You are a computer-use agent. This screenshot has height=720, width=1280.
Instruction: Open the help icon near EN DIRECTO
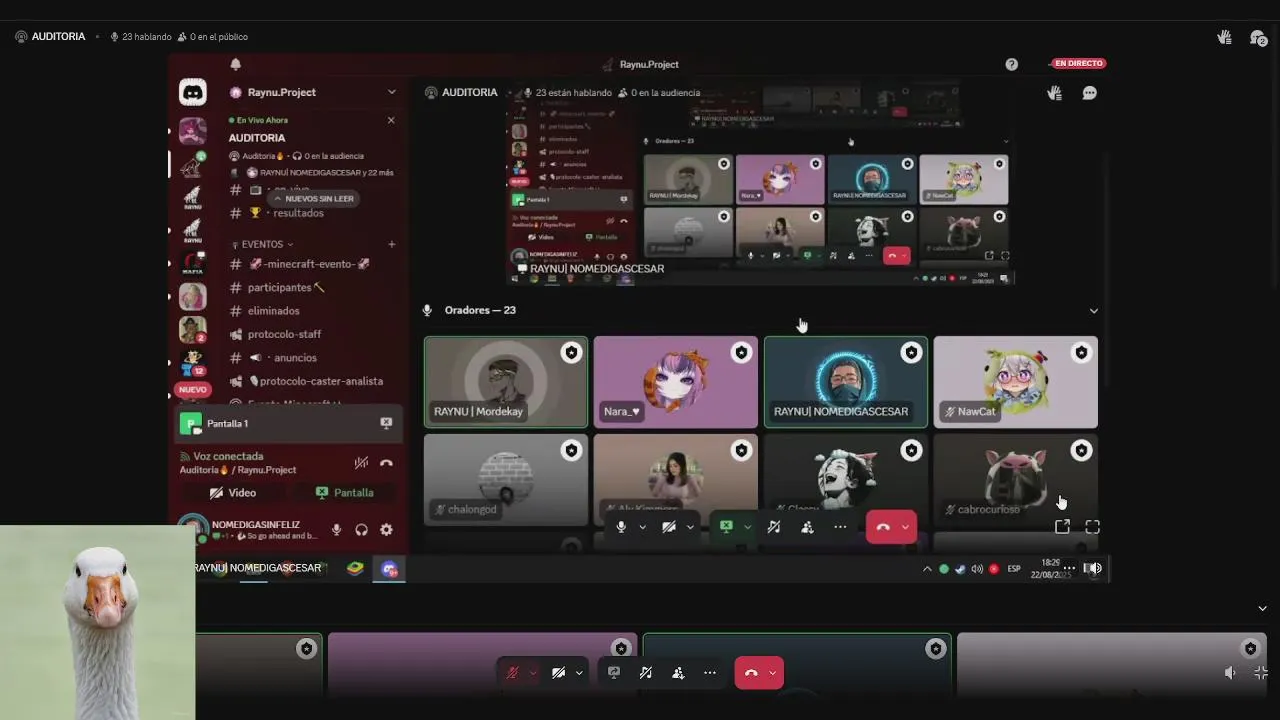(1011, 64)
